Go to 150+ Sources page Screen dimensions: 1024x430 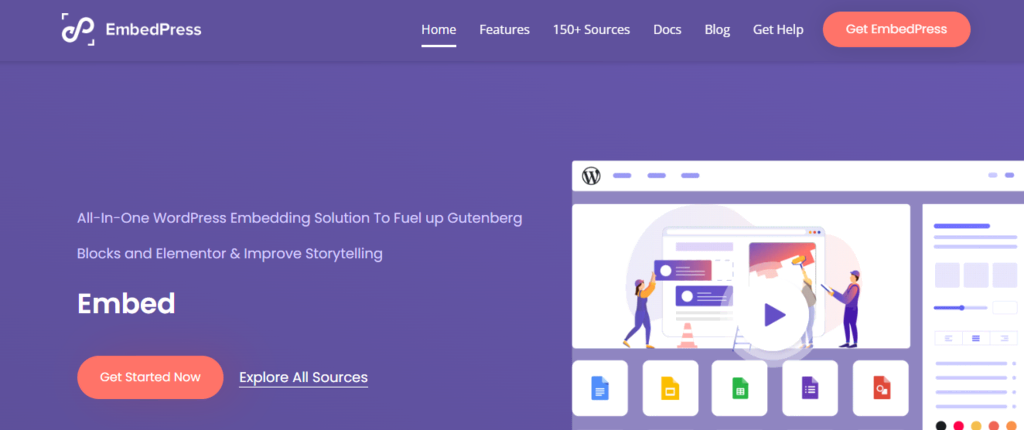pyautogui.click(x=591, y=30)
